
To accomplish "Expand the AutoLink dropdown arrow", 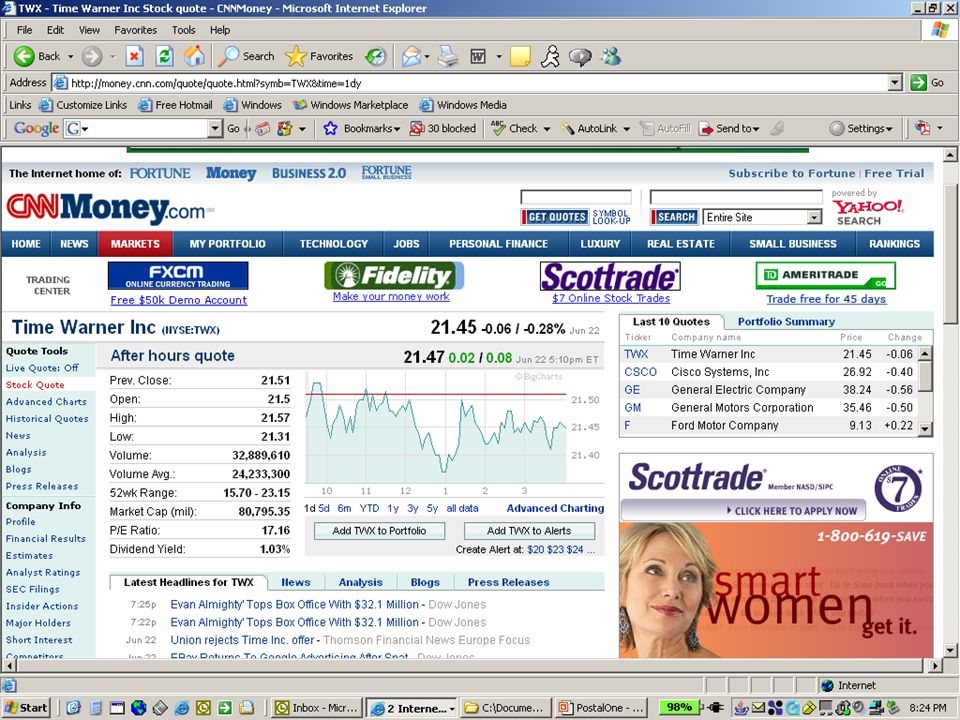I will click(x=626, y=129).
